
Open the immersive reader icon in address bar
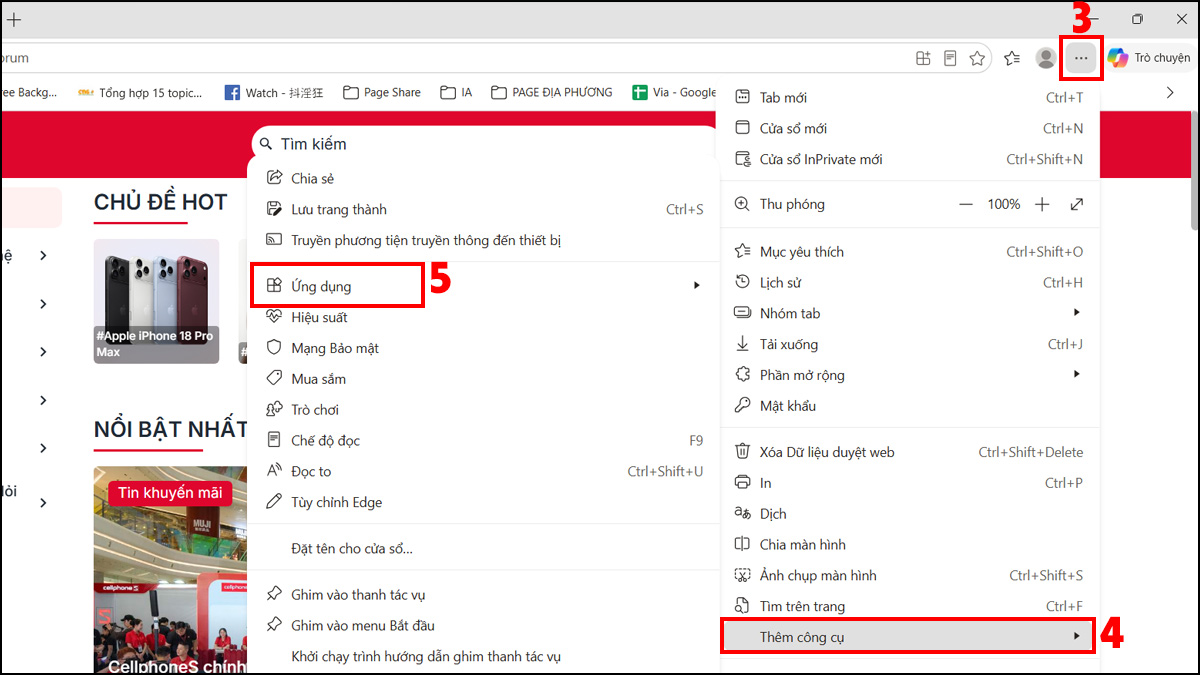950,58
